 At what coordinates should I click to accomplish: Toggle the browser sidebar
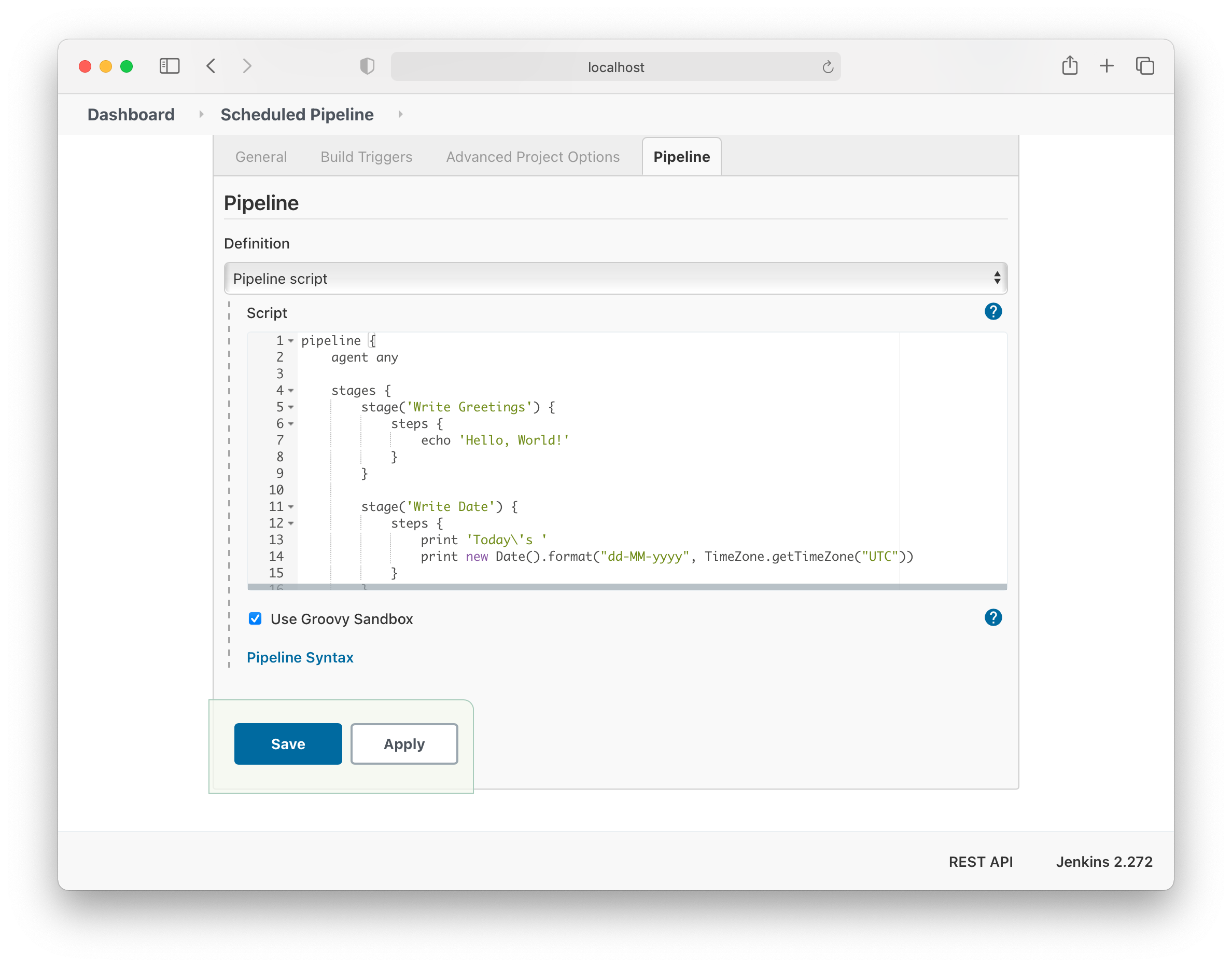[169, 66]
